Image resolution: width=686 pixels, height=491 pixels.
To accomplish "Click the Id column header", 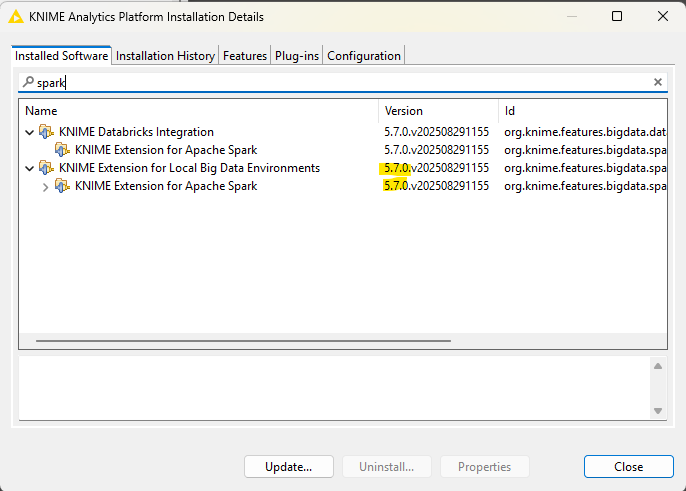I will (x=582, y=111).
